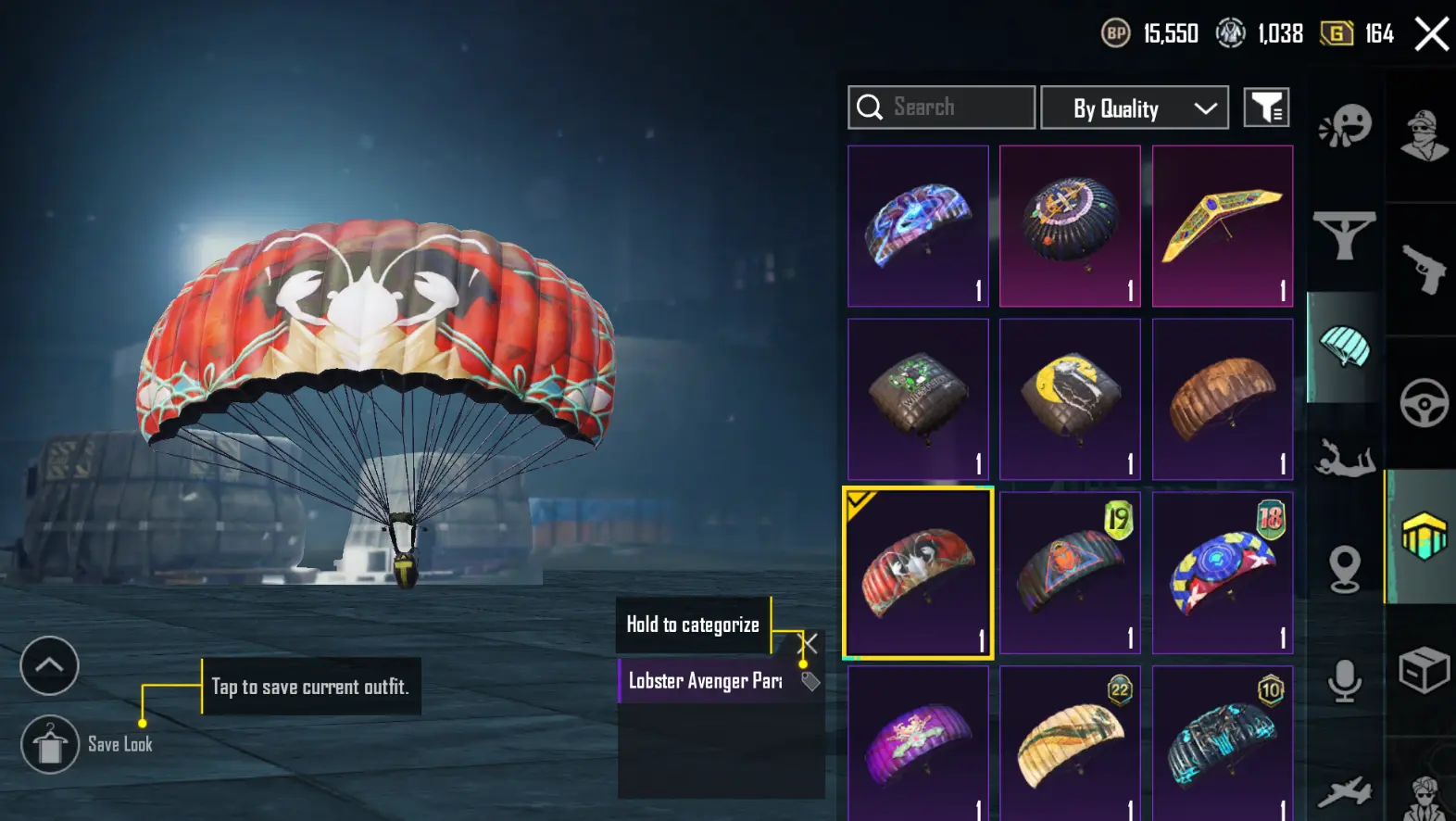Open the character profile tab
1456x821 pixels.
1424,135
